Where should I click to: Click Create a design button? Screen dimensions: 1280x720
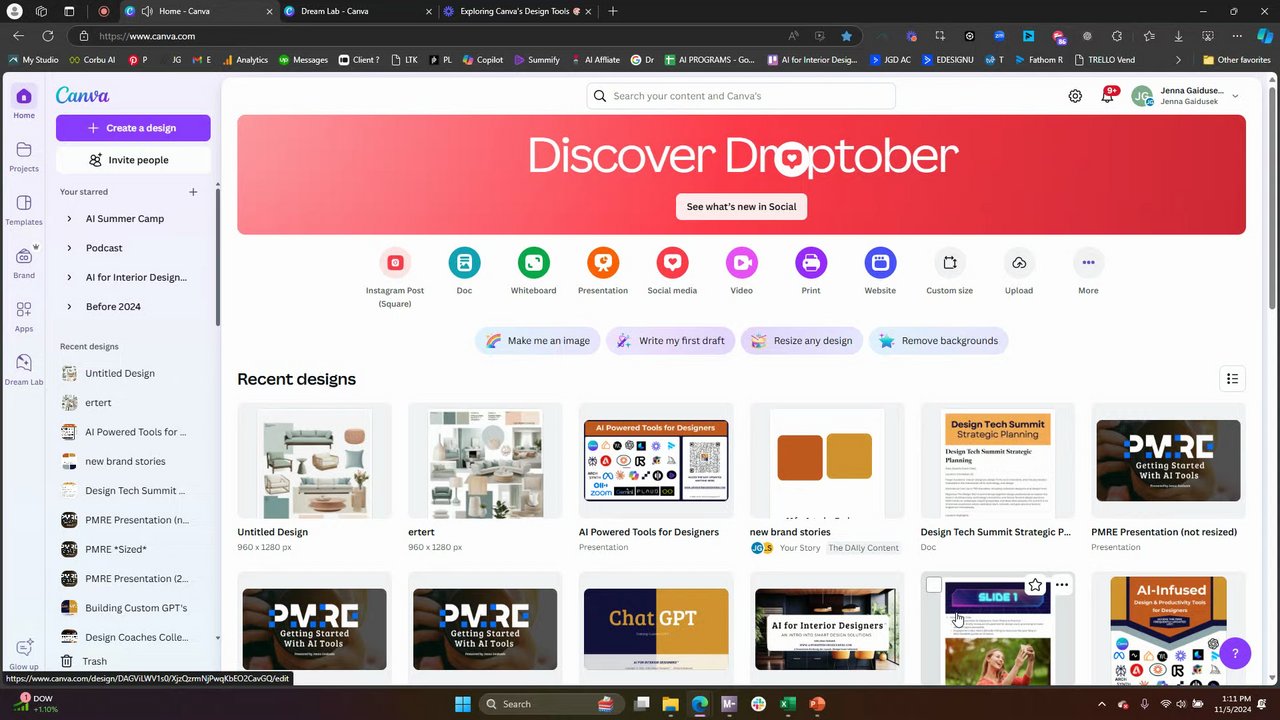tap(133, 128)
